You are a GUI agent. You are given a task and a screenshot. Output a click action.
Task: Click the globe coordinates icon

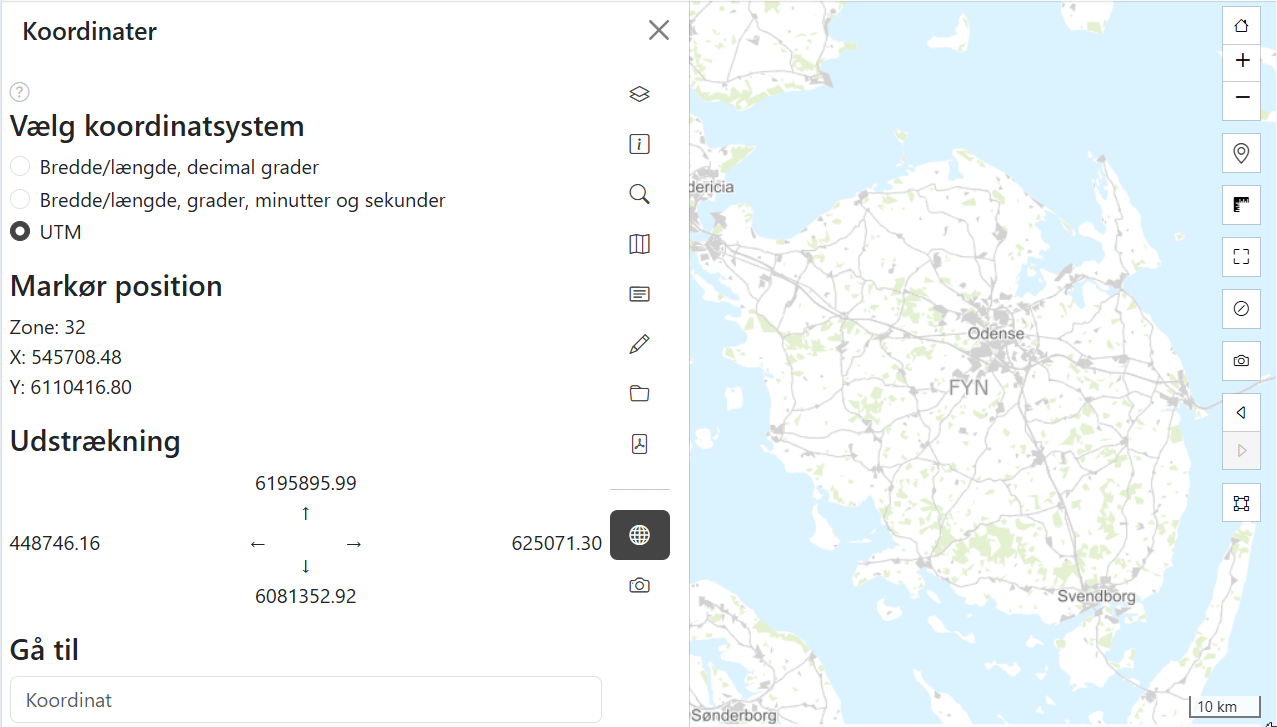point(640,535)
